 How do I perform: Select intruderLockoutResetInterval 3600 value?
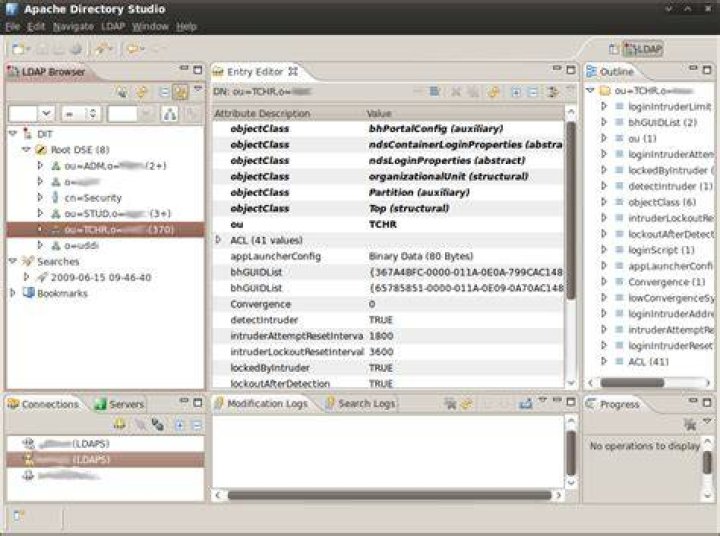point(381,352)
